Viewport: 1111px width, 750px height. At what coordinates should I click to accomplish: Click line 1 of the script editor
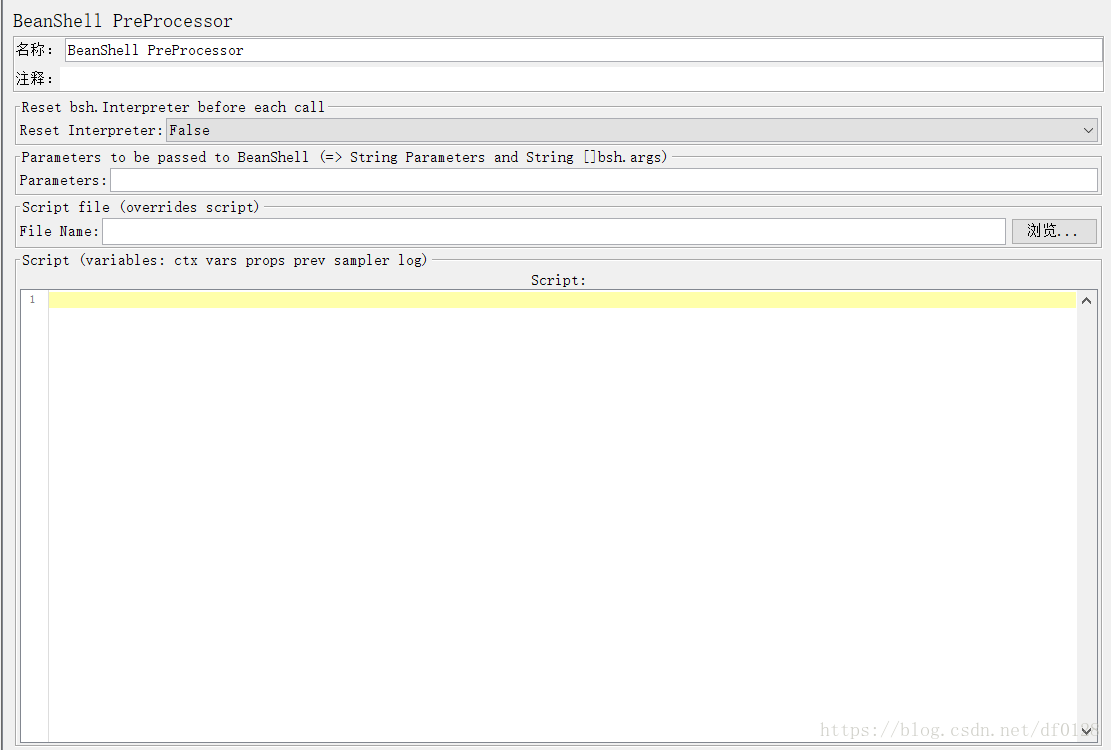coord(562,300)
